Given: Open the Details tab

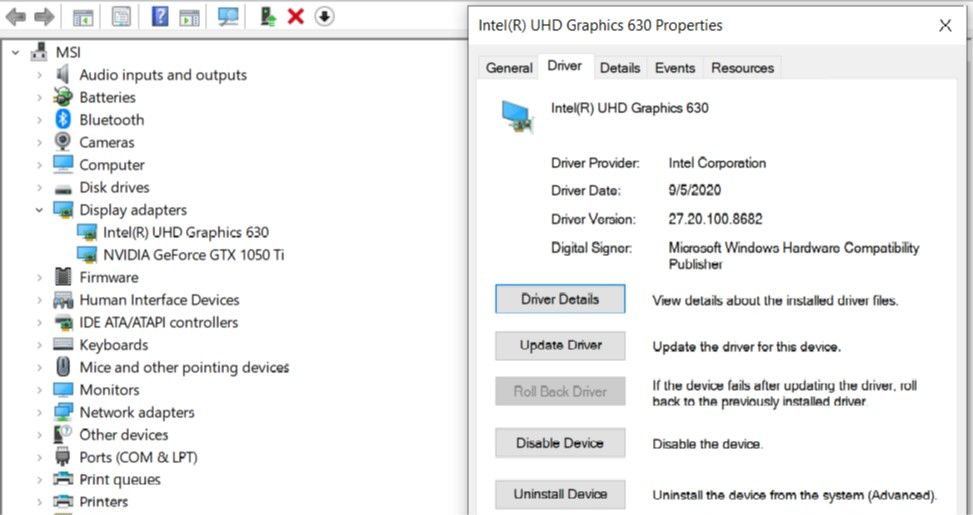Looking at the screenshot, I should (x=620, y=68).
